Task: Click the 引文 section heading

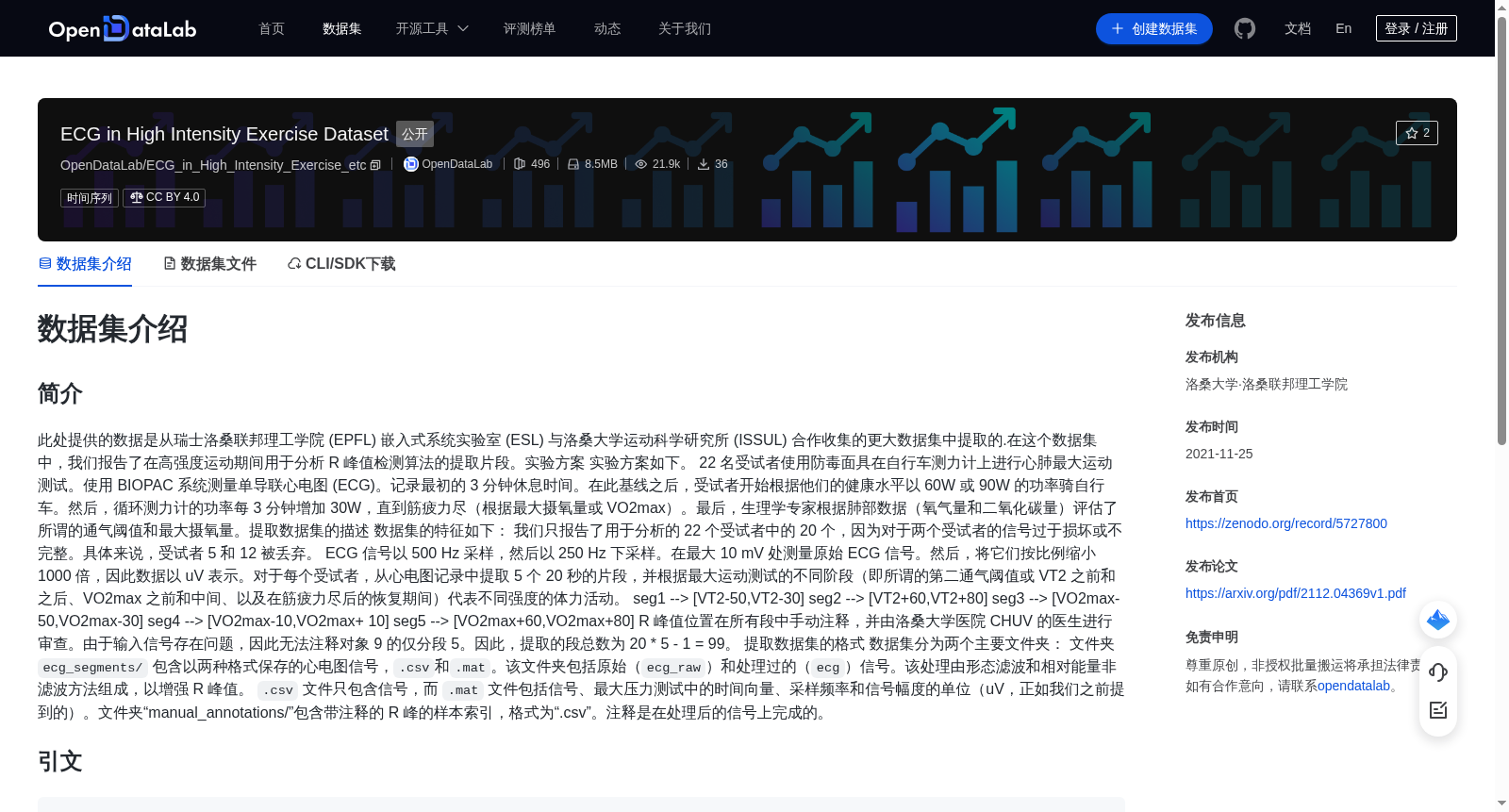Action: point(60,761)
